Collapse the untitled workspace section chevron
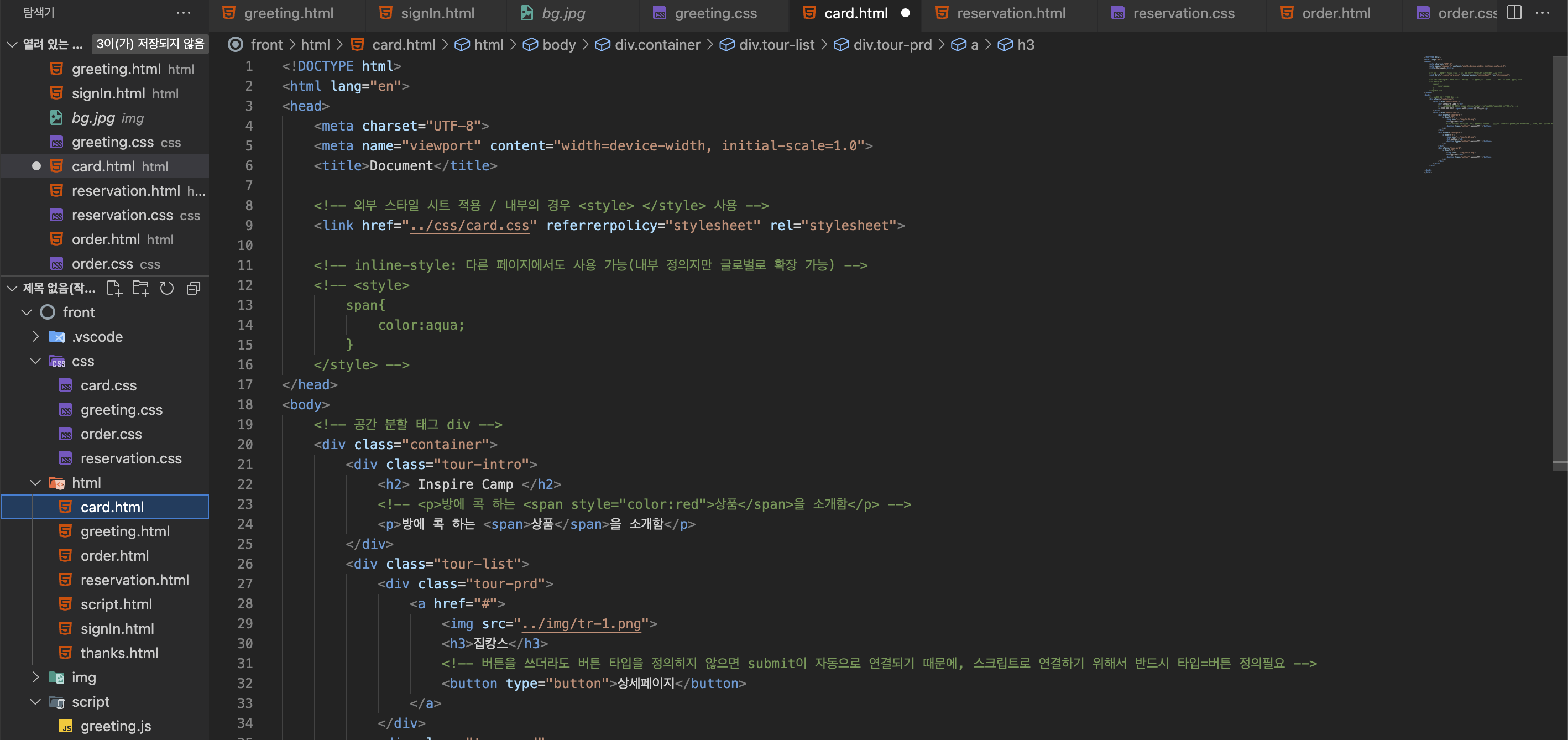This screenshot has width=1568, height=740. [12, 288]
